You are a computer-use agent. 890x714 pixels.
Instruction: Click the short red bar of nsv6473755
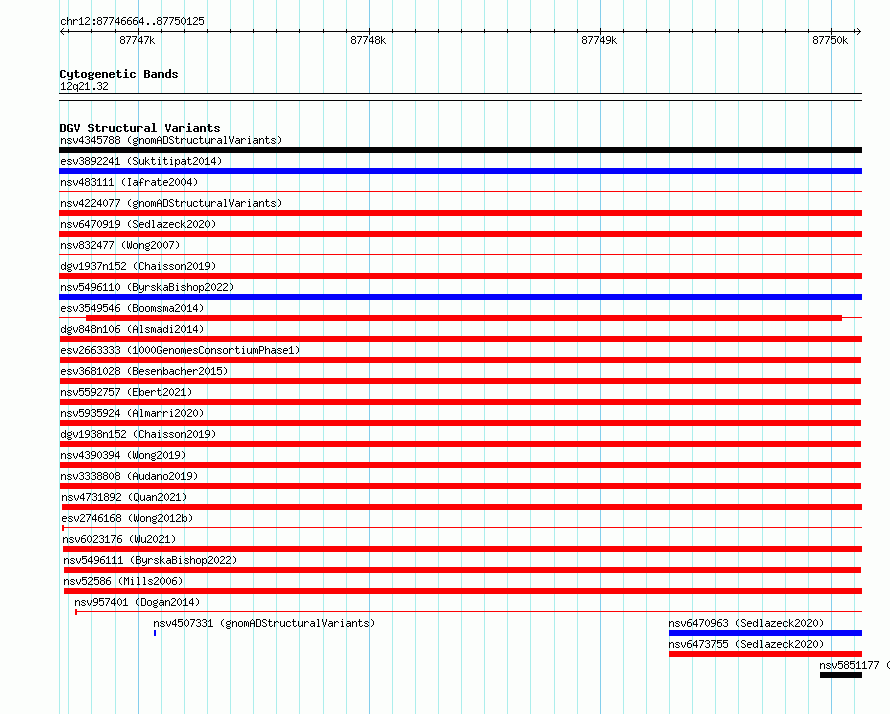(x=765, y=654)
